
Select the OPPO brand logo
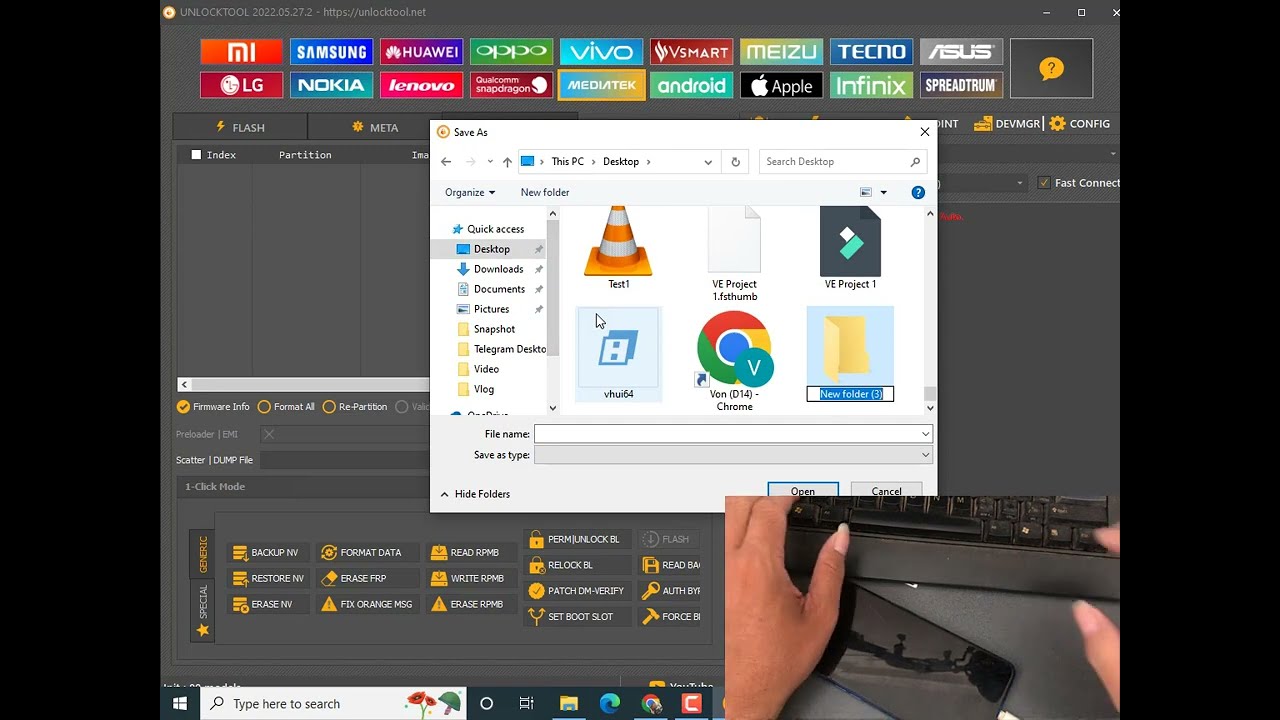[x=511, y=52]
